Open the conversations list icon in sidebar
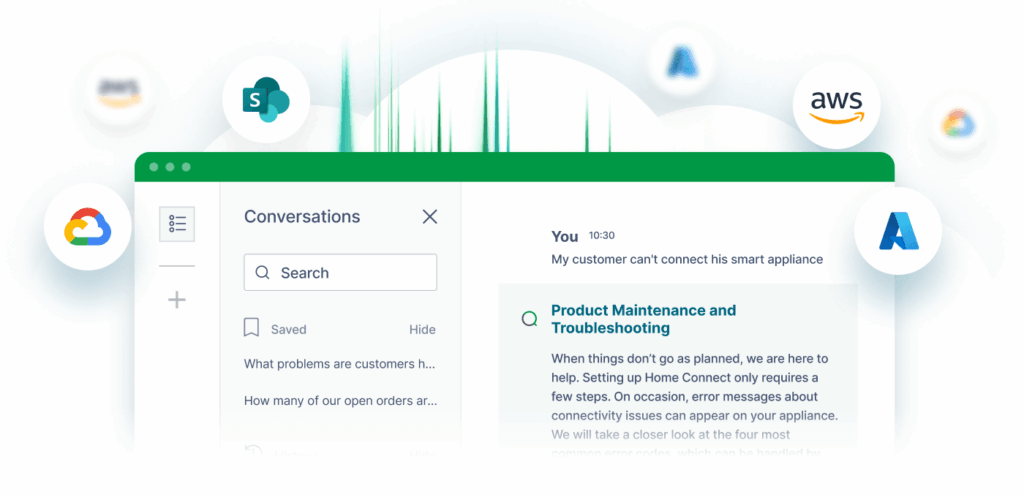 tap(177, 224)
